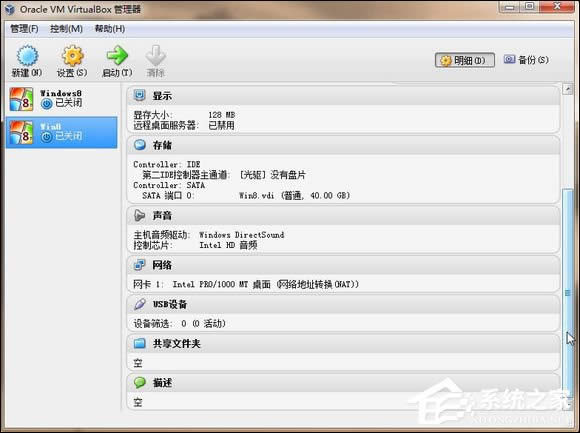This screenshot has width=580, height=433.
Task: Maximize the VirtualBox manager window
Action: [529, 7]
